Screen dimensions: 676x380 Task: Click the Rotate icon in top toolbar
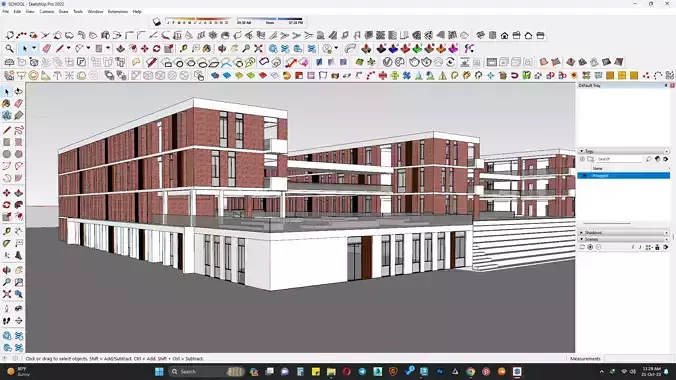(x=156, y=49)
